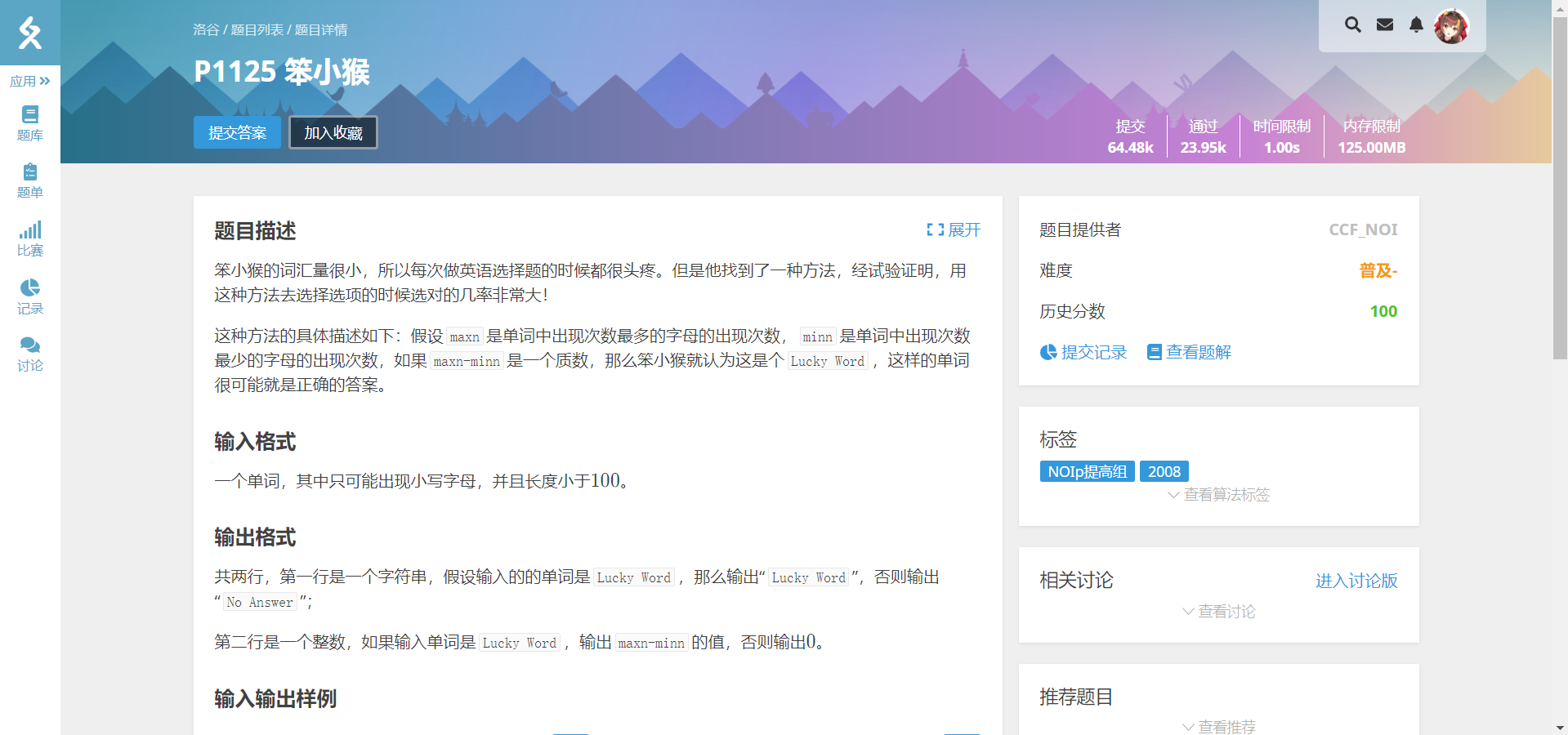The image size is (1568, 735).
Task: Open the 题库 problem bank from sidebar
Action: [x=29, y=122]
